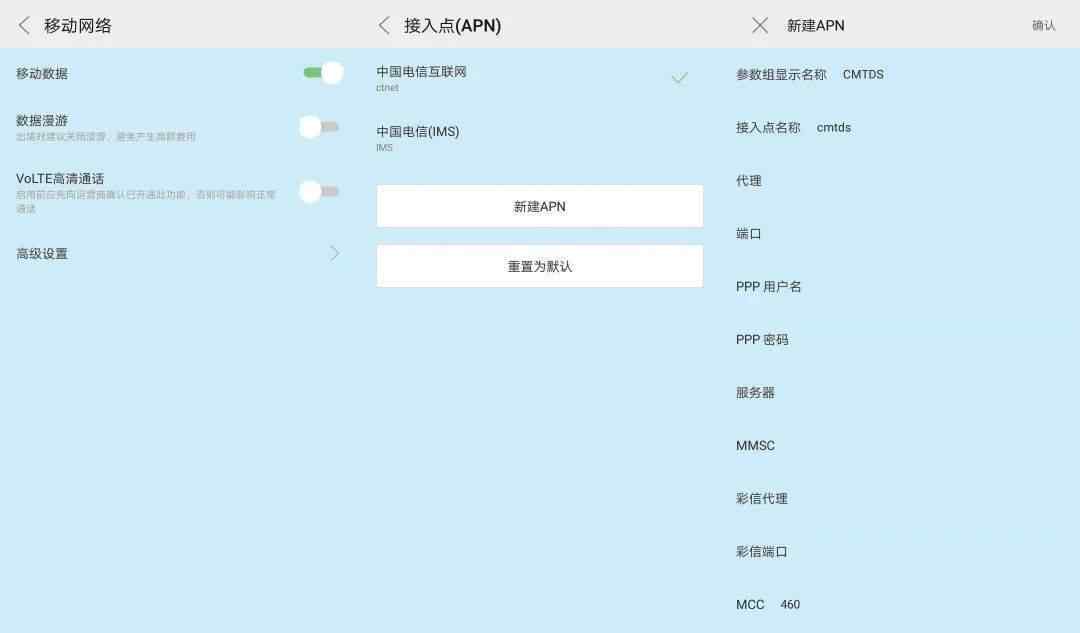Edit MCC value 460
The image size is (1080, 633).
pyautogui.click(x=789, y=605)
